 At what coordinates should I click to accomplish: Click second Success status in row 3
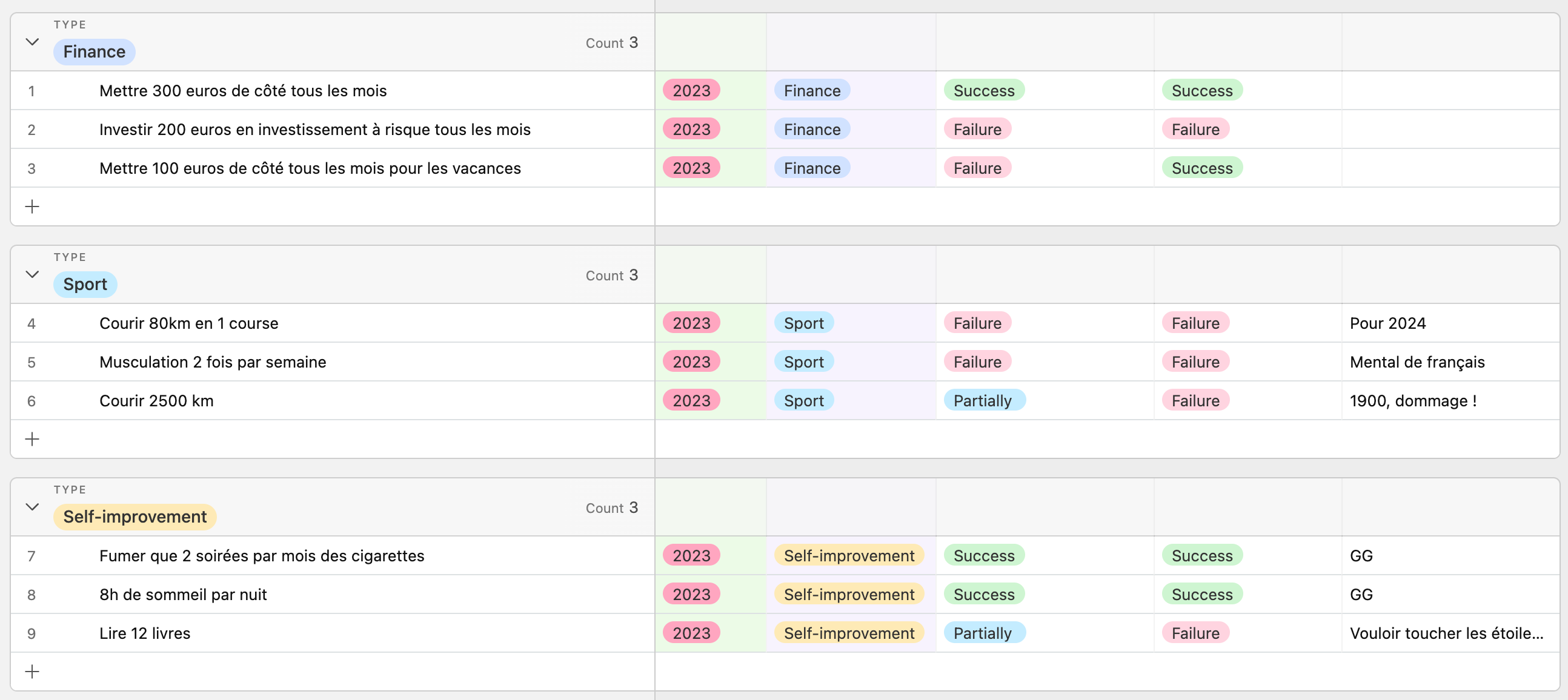click(x=1201, y=168)
